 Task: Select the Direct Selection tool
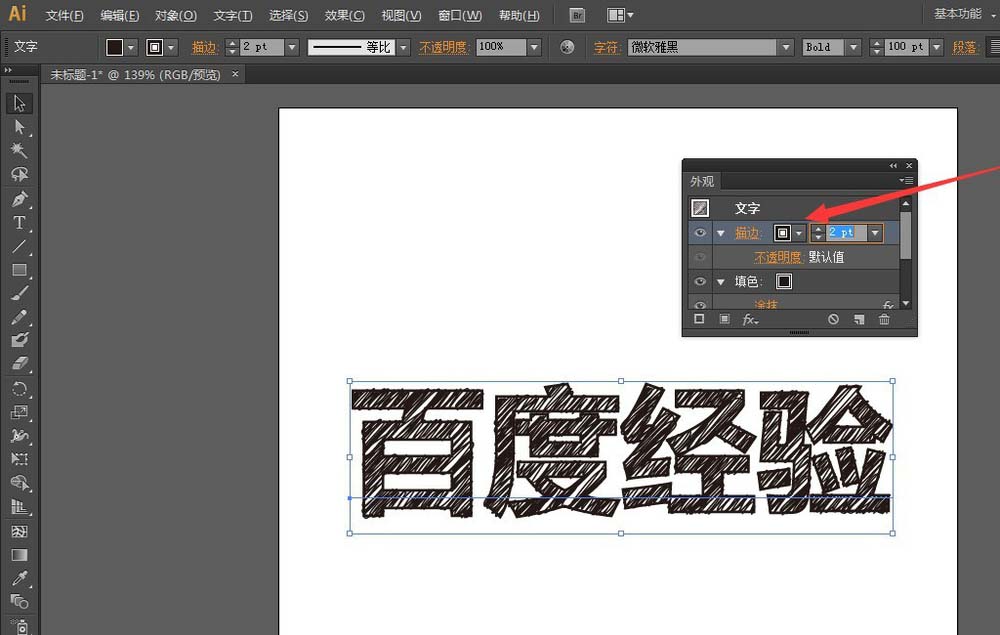(19, 127)
